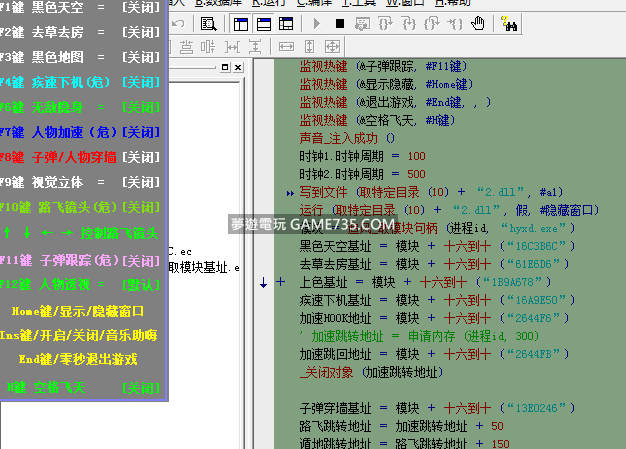Image resolution: width=626 pixels, height=449 pixels.
Task: Click the hand tool toolbar icon
Action: pos(478,22)
